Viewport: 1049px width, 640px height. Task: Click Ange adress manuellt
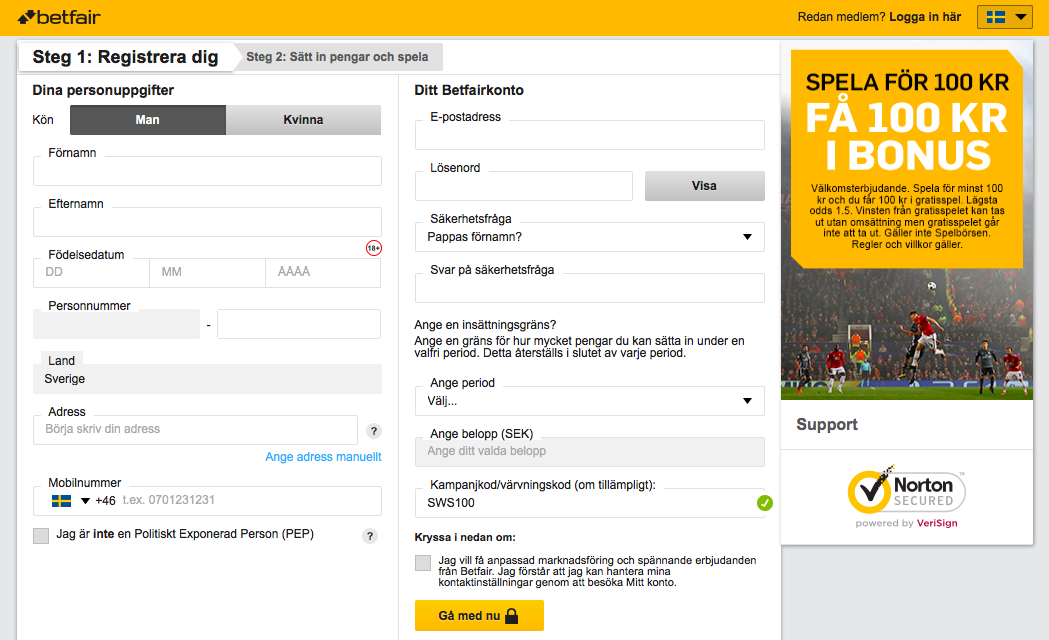point(323,456)
